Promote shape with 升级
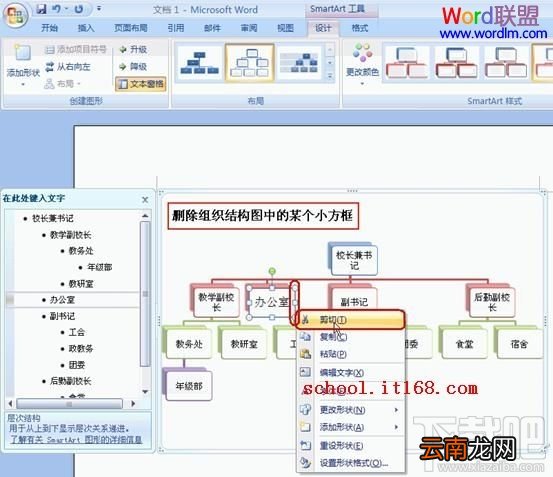Image resolution: width=553 pixels, height=477 pixels. 133,49
